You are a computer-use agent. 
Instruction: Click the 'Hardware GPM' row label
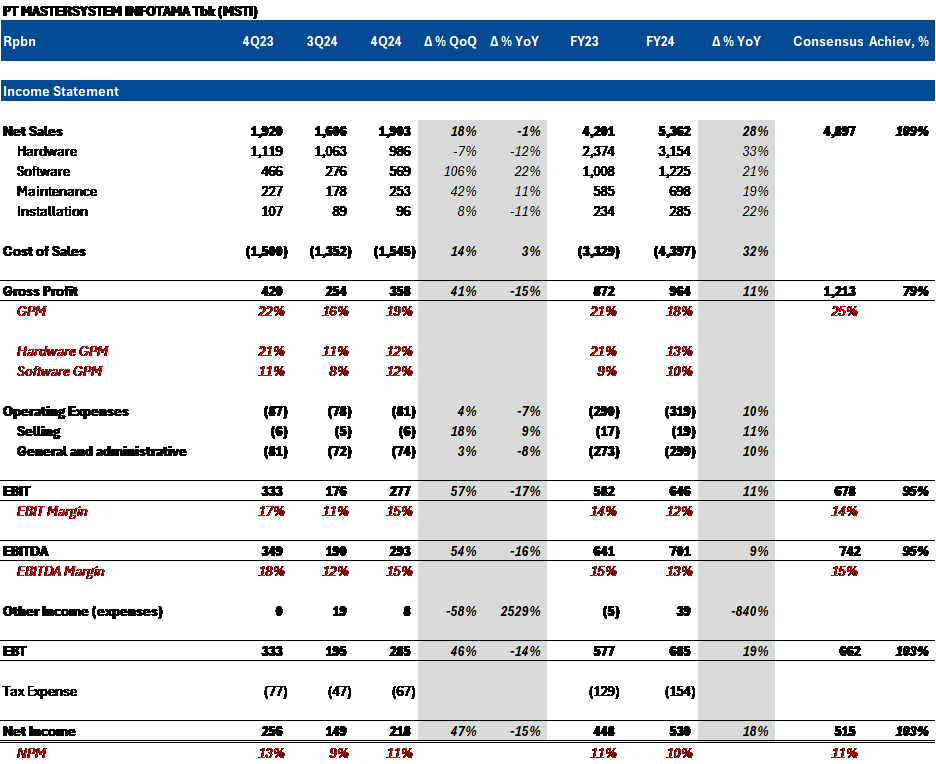[x=63, y=351]
